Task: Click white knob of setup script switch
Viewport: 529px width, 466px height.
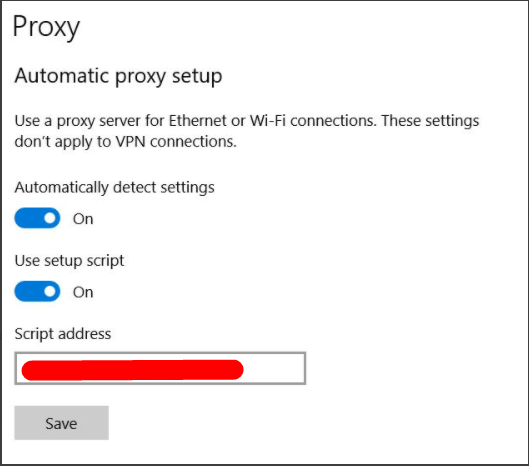Action: click(50, 292)
